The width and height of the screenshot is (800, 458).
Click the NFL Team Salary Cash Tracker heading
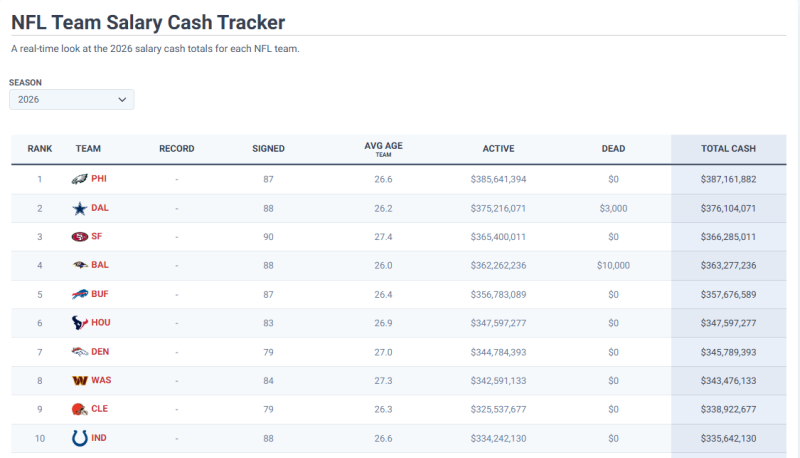click(148, 22)
